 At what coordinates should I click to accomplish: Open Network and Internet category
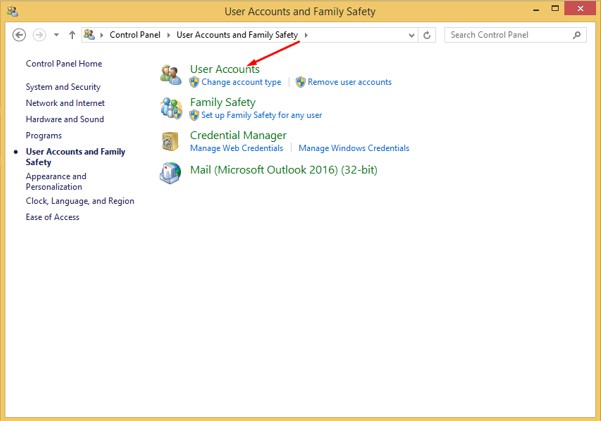65,103
